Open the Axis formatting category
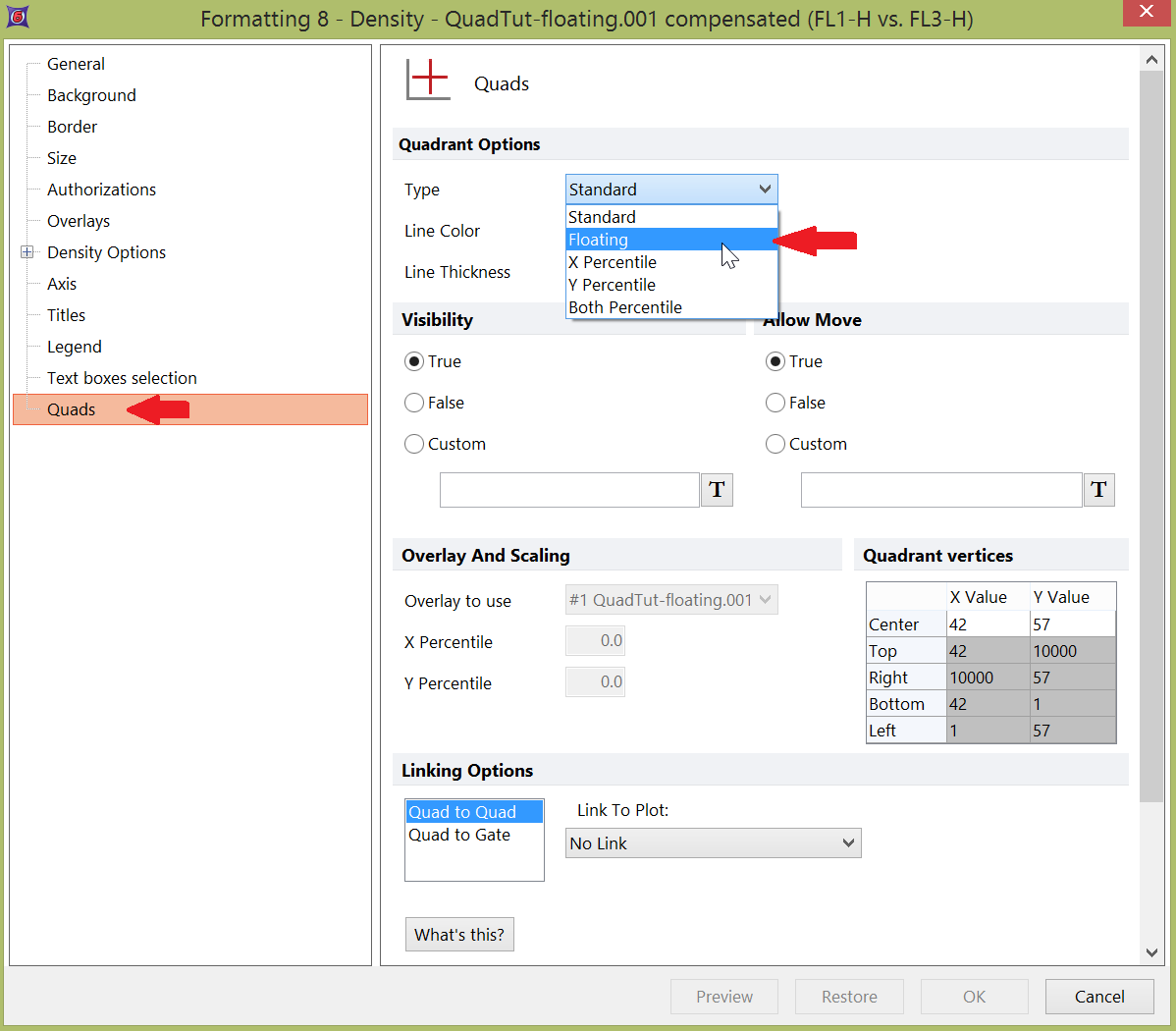The height and width of the screenshot is (1031, 1176). 62,284
